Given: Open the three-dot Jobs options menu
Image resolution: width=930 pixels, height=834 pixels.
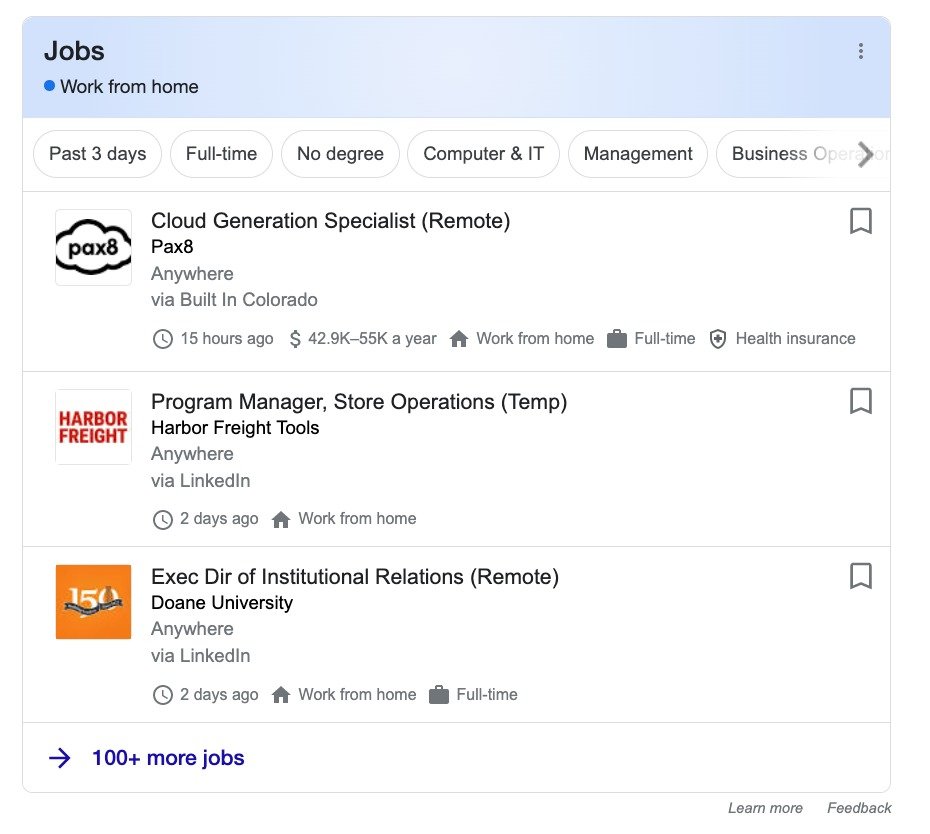Looking at the screenshot, I should click(861, 51).
